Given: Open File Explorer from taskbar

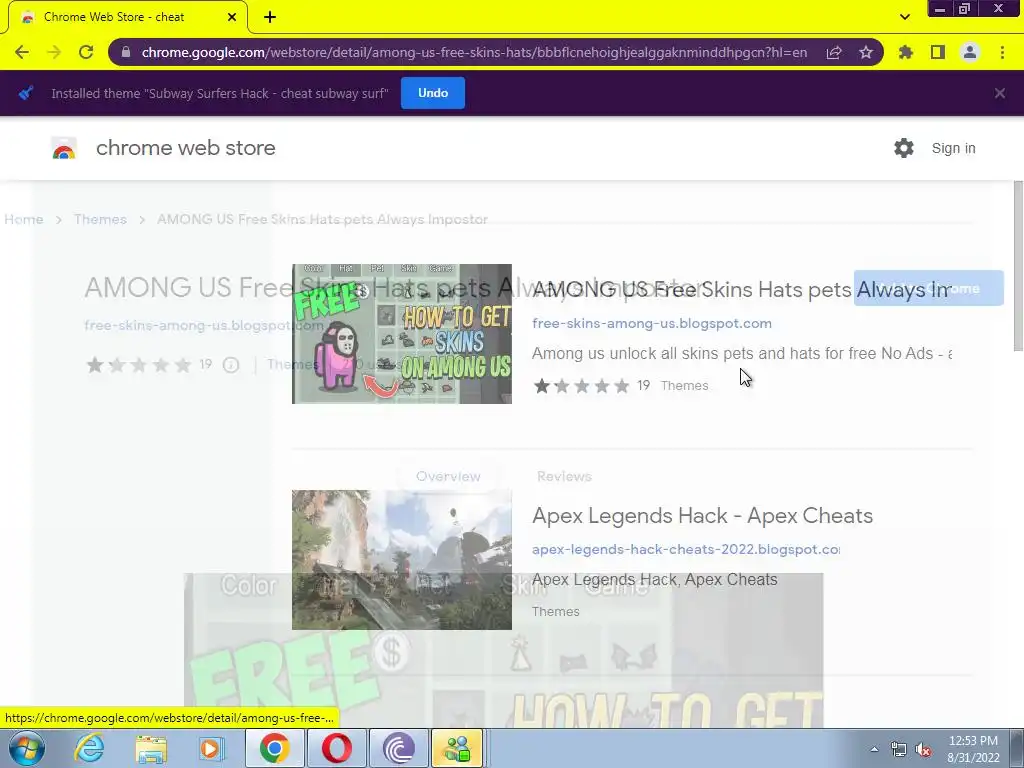Looking at the screenshot, I should click(x=151, y=748).
